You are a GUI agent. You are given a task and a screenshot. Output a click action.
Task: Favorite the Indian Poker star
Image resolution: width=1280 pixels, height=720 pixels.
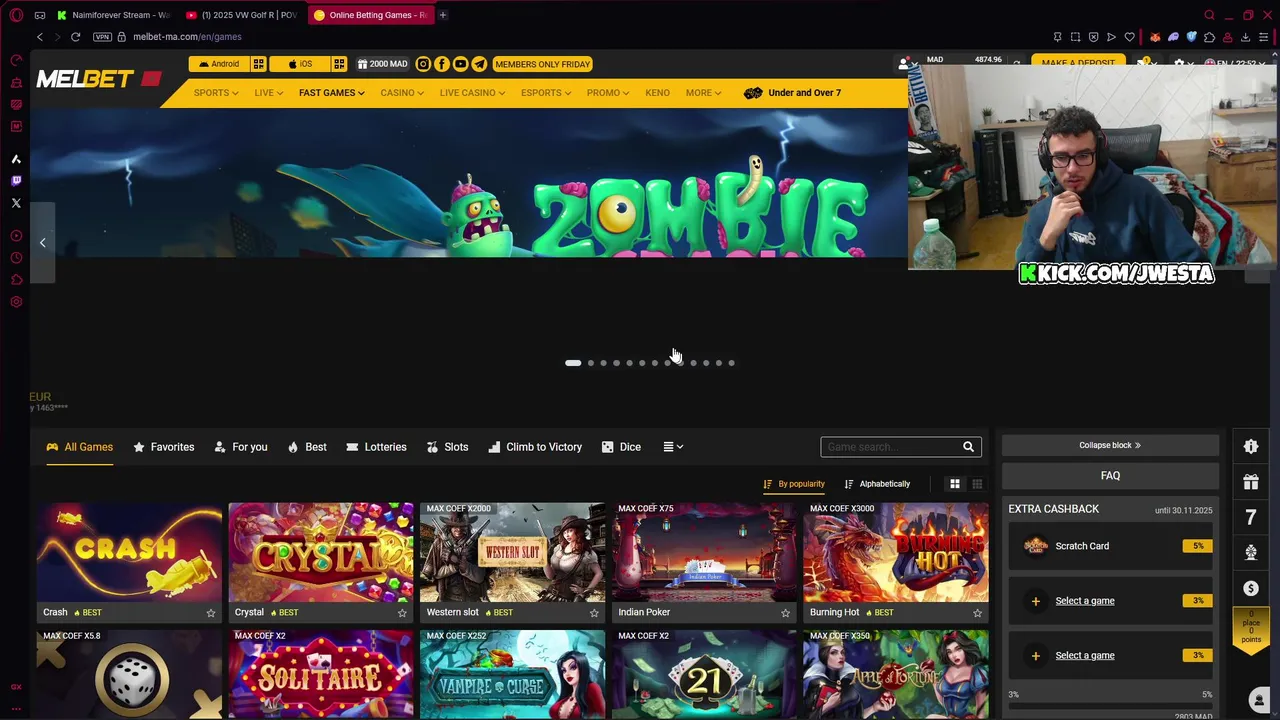coord(785,612)
